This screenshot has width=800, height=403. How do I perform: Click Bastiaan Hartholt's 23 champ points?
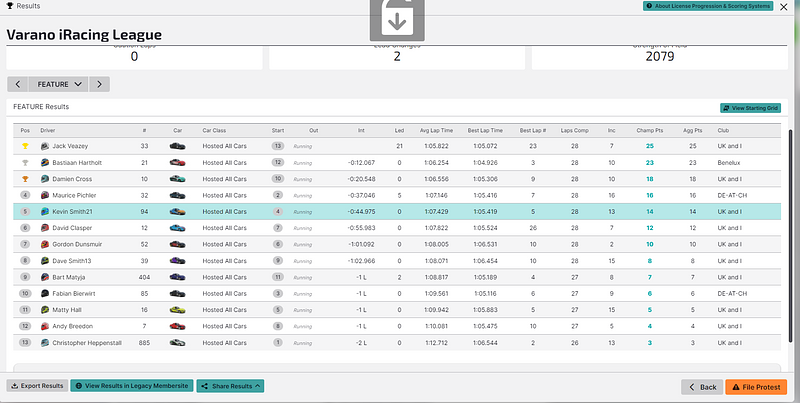(649, 163)
